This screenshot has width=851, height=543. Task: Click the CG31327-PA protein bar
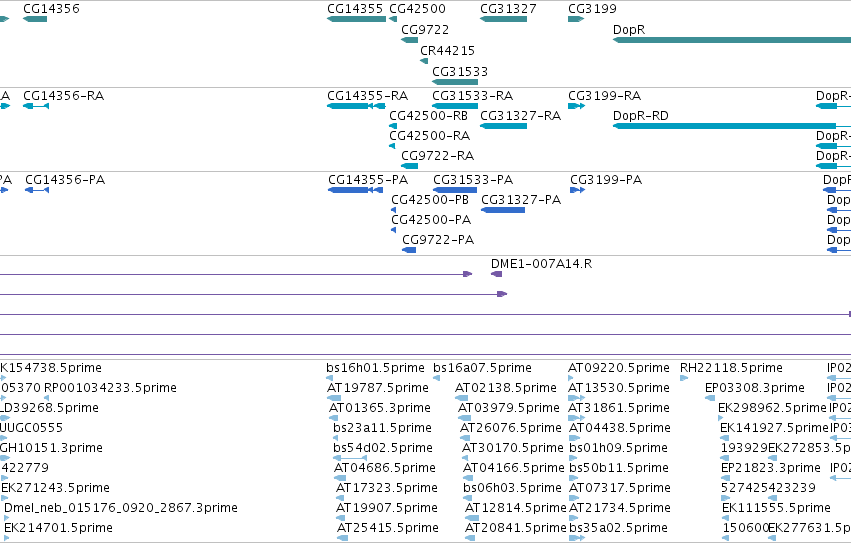[x=503, y=210]
